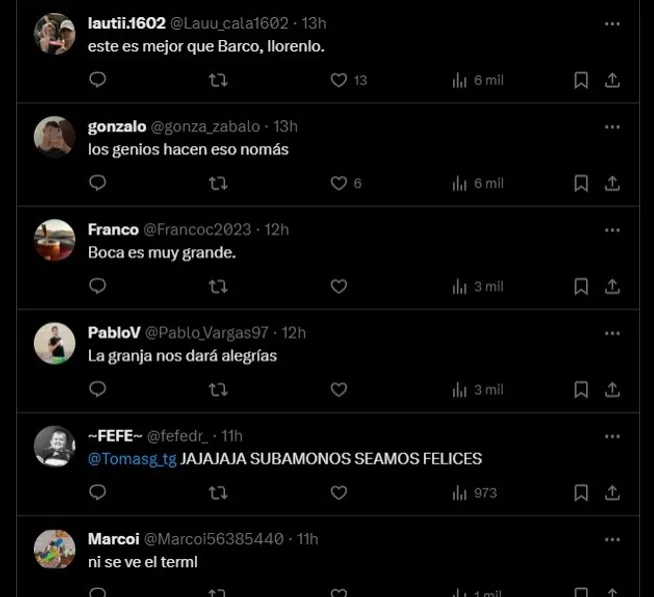Like Franco's 'Boca es muy grande' tweet
Image resolution: width=654 pixels, height=597 pixels.
tap(339, 286)
